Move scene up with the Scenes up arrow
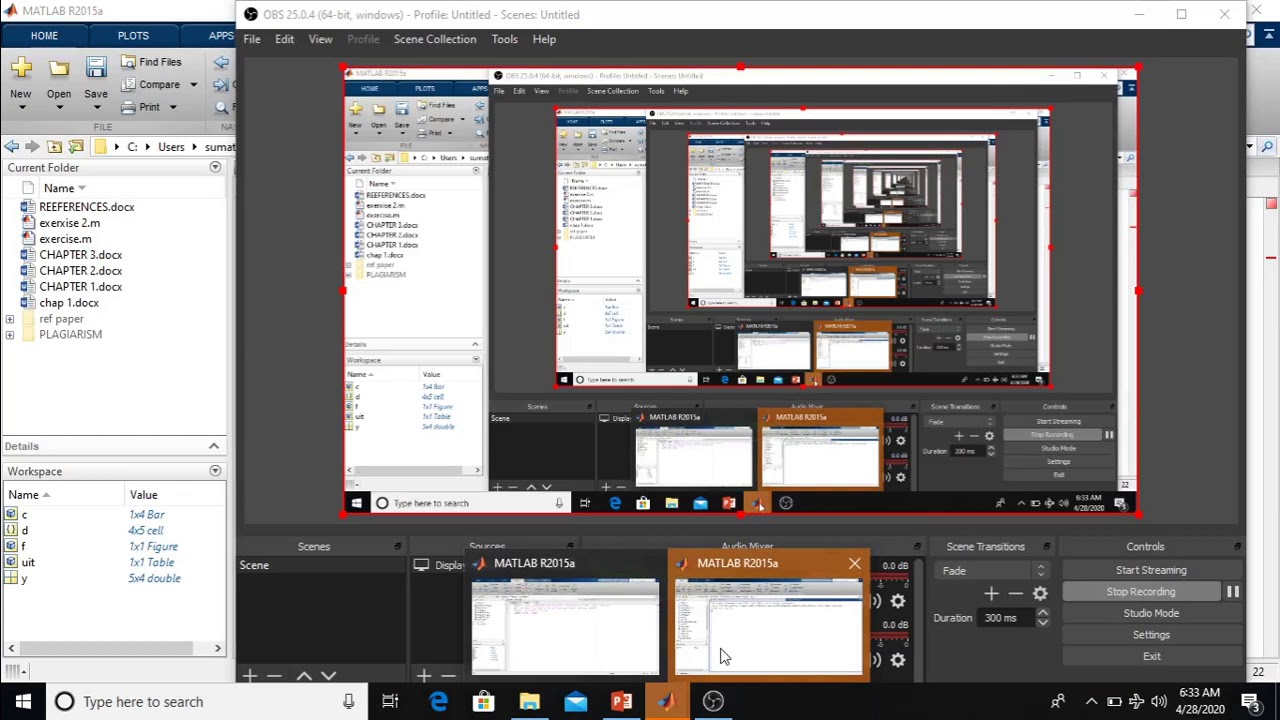 click(304, 676)
